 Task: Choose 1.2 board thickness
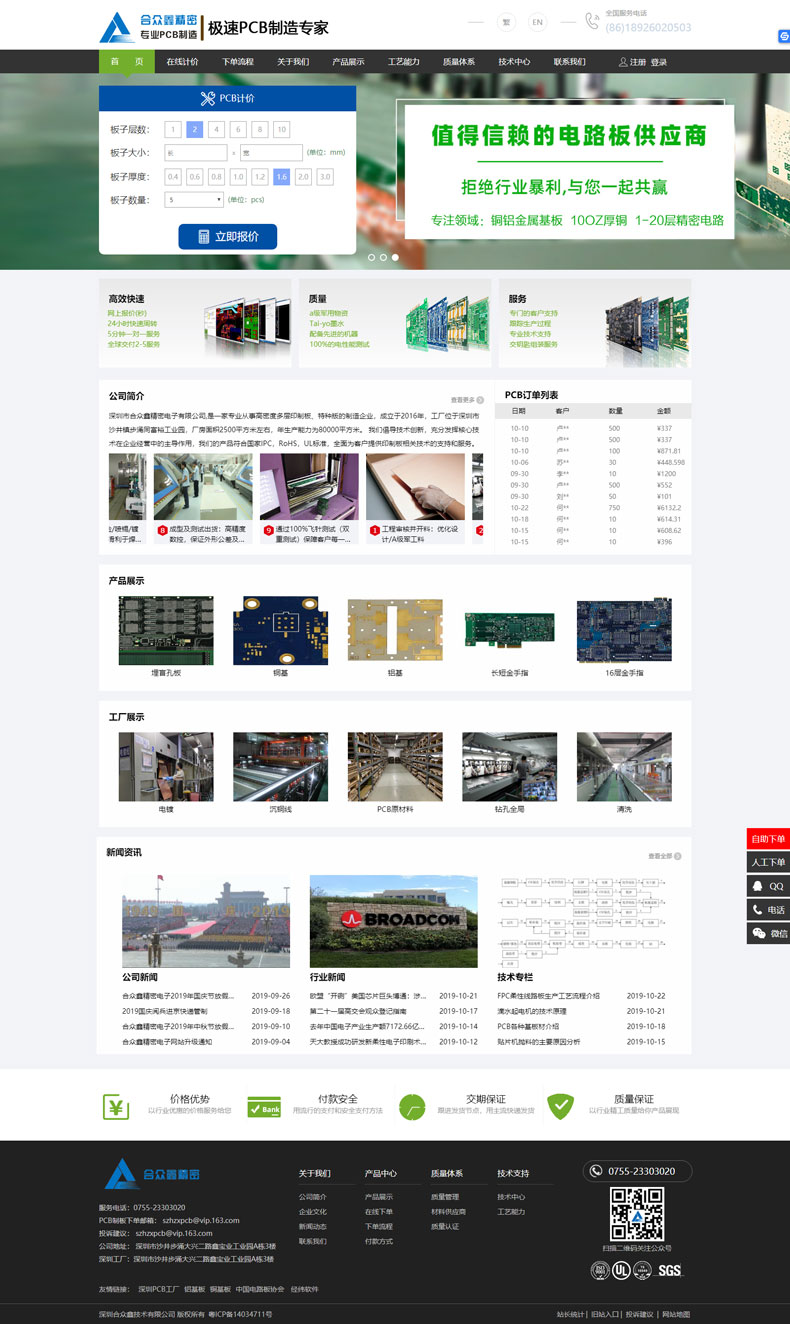tap(260, 177)
